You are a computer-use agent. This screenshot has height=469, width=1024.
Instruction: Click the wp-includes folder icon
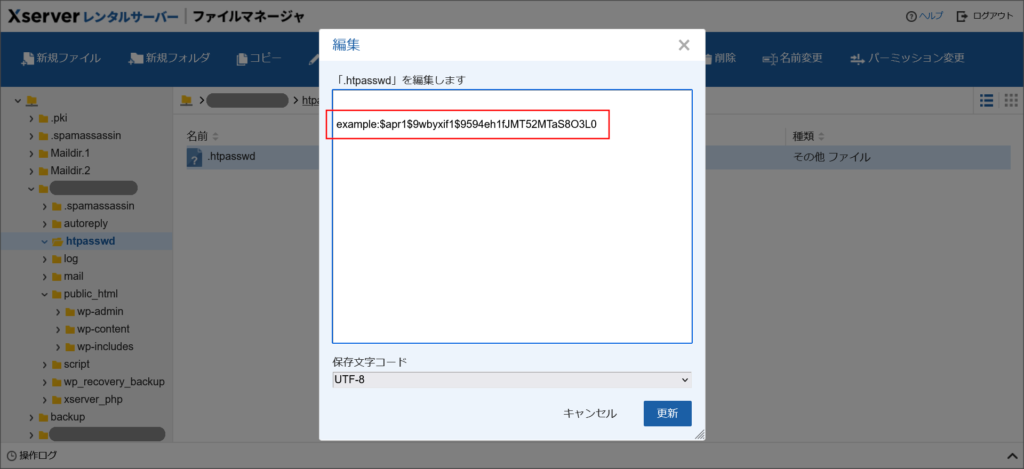tap(70, 347)
